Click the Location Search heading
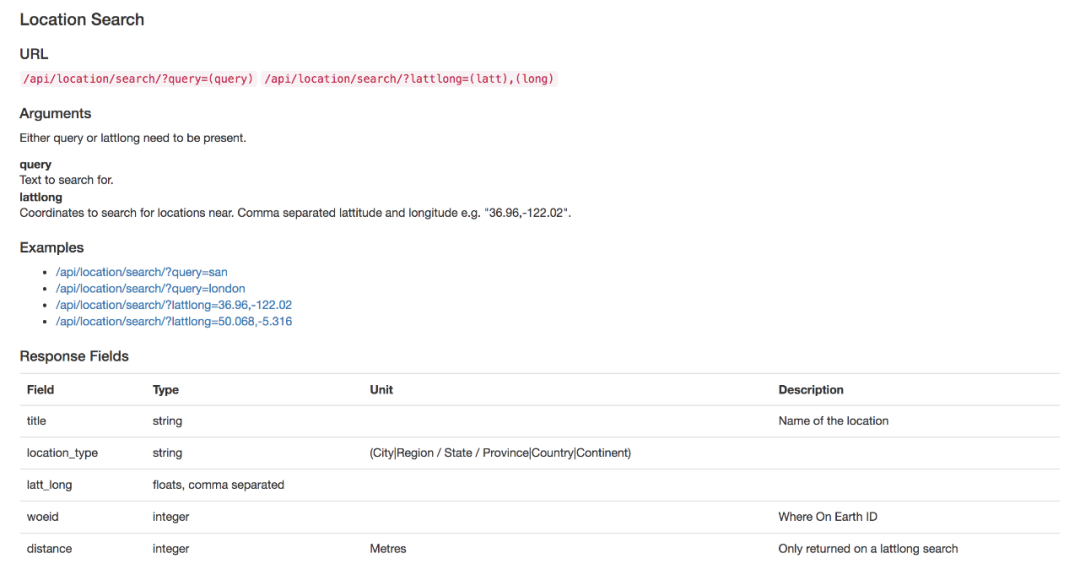 point(82,19)
